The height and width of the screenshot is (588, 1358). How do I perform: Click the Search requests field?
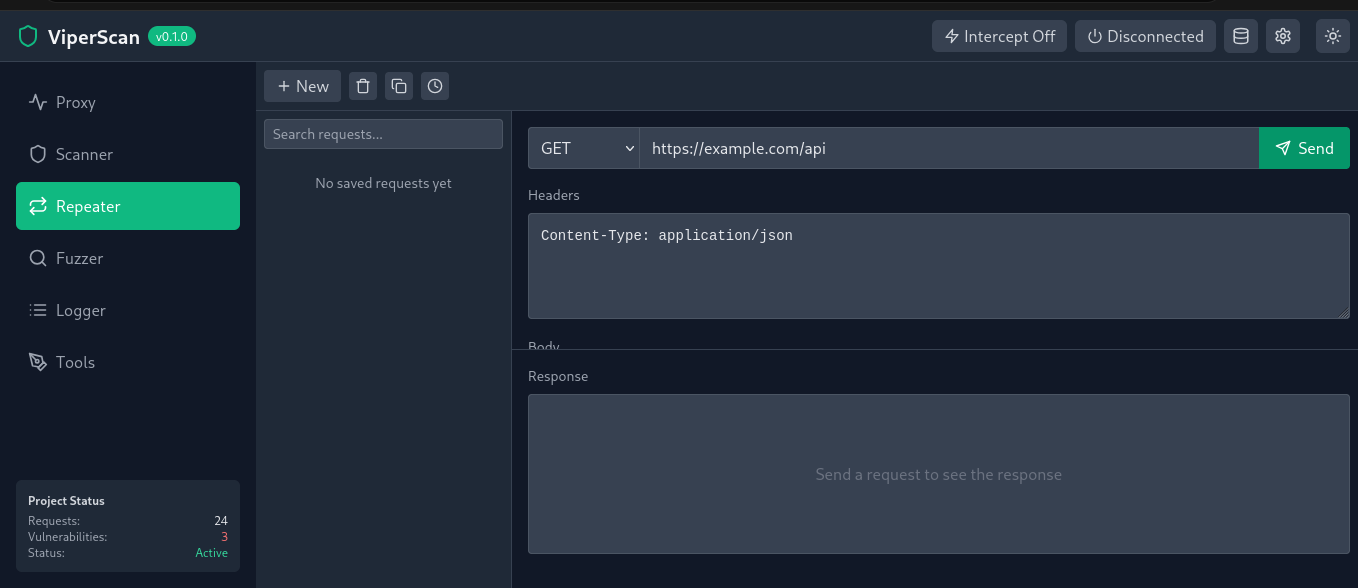383,134
